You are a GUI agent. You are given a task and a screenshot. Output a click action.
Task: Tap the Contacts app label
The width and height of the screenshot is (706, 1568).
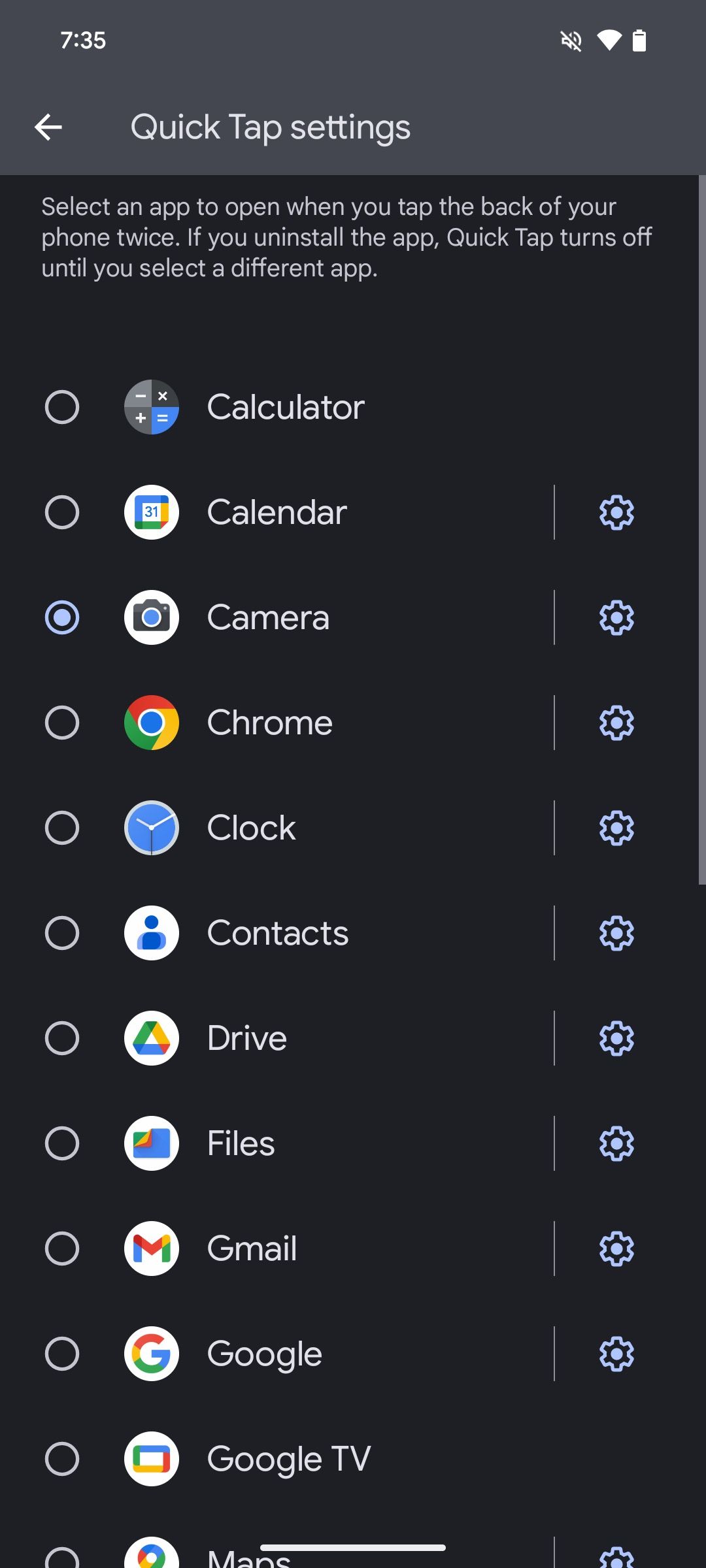pos(278,933)
